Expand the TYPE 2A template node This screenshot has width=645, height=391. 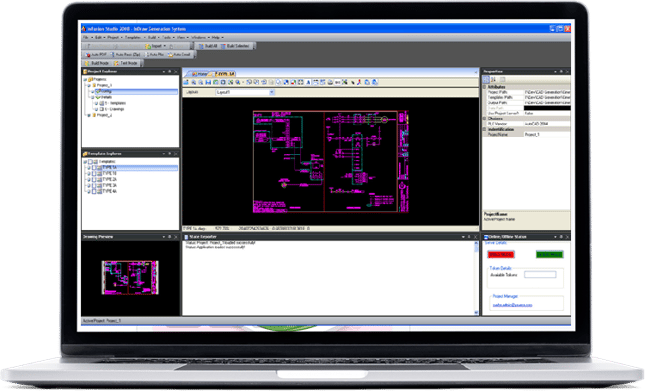click(88, 180)
